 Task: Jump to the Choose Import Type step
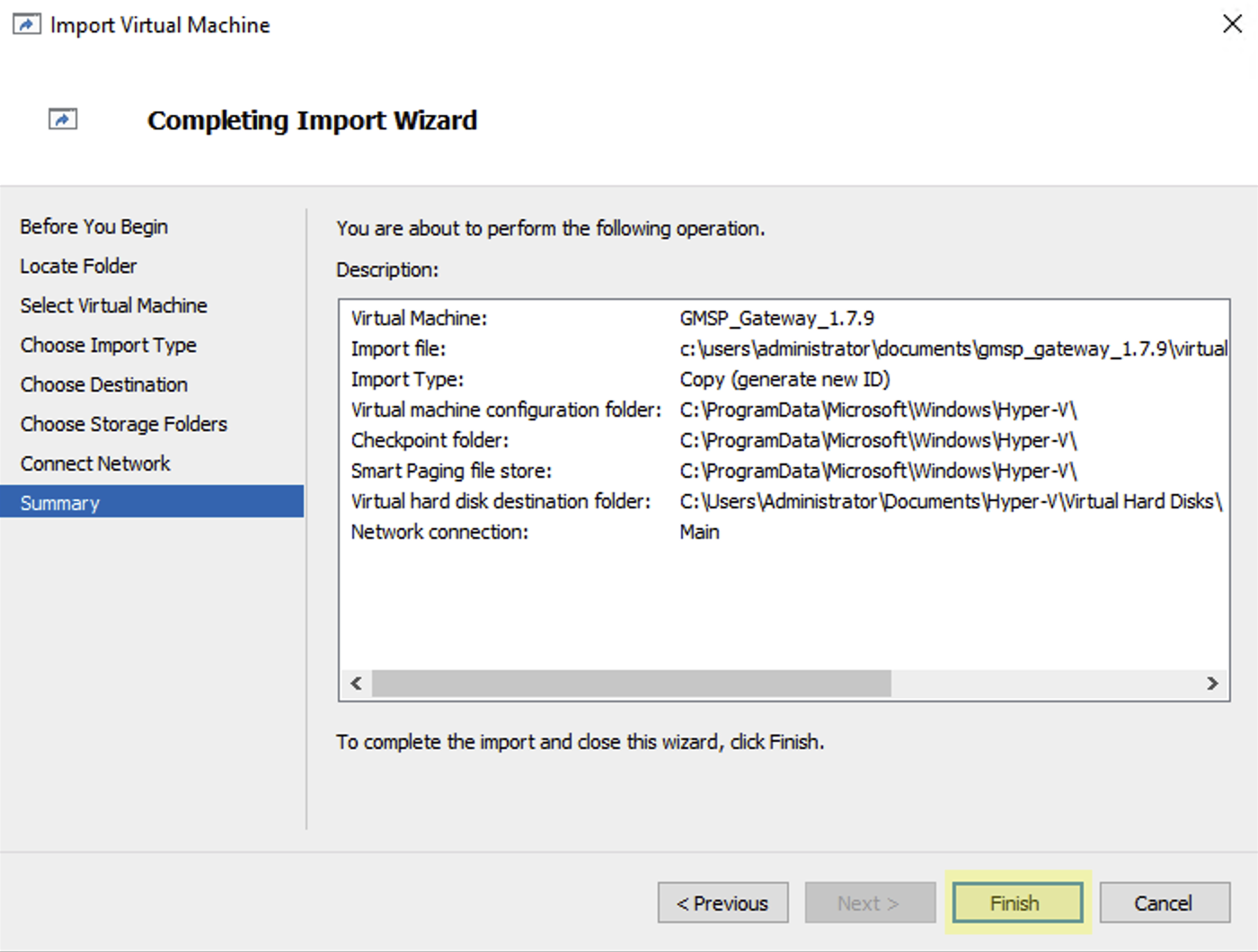109,345
